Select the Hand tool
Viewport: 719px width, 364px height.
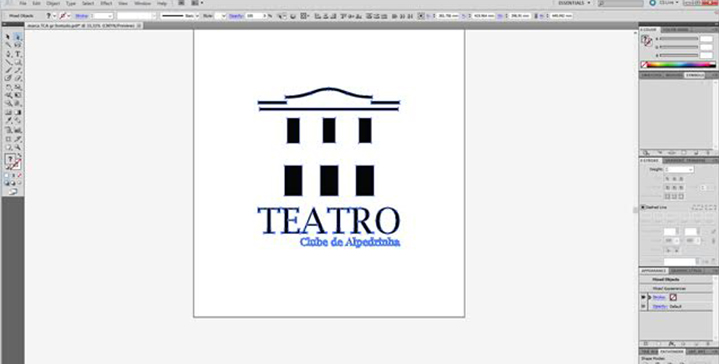click(8, 147)
